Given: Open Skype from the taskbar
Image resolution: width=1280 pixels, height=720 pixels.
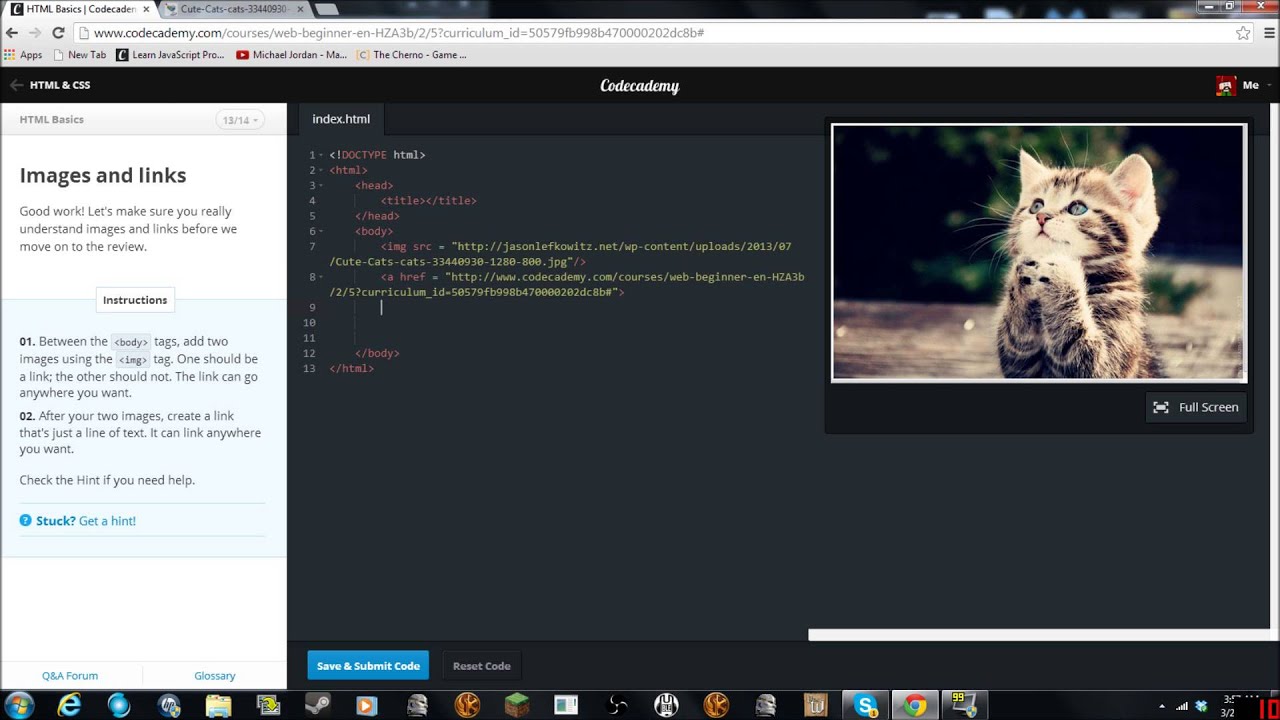Looking at the screenshot, I should (x=866, y=705).
